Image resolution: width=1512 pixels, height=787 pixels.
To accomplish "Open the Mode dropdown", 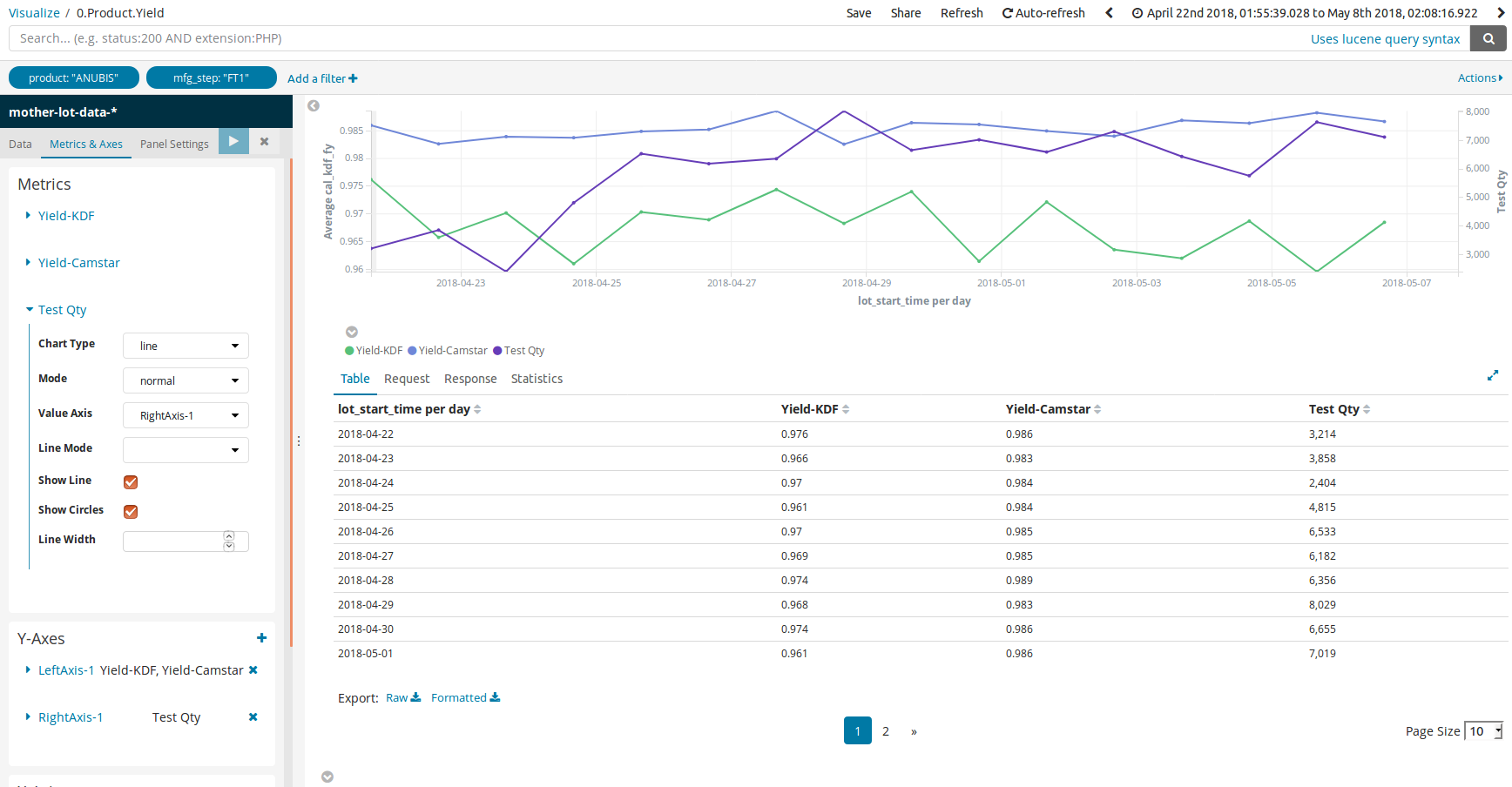I will (x=186, y=380).
